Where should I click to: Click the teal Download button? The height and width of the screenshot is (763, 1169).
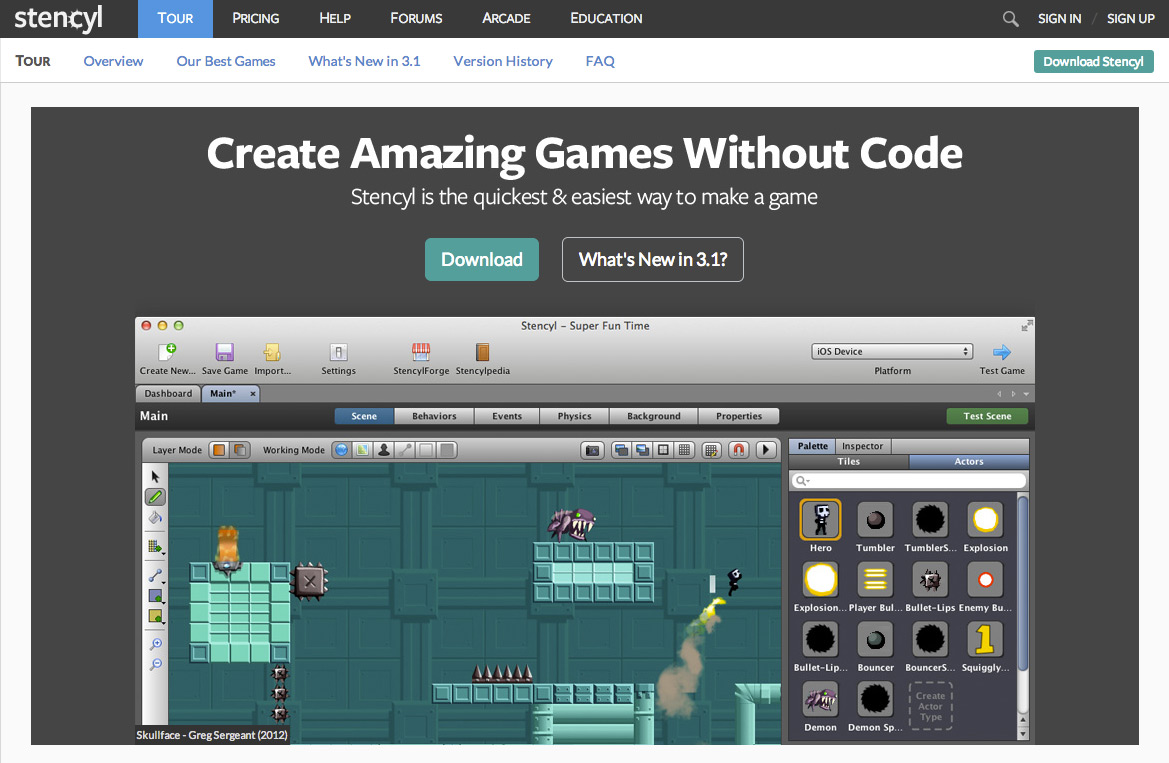point(482,260)
